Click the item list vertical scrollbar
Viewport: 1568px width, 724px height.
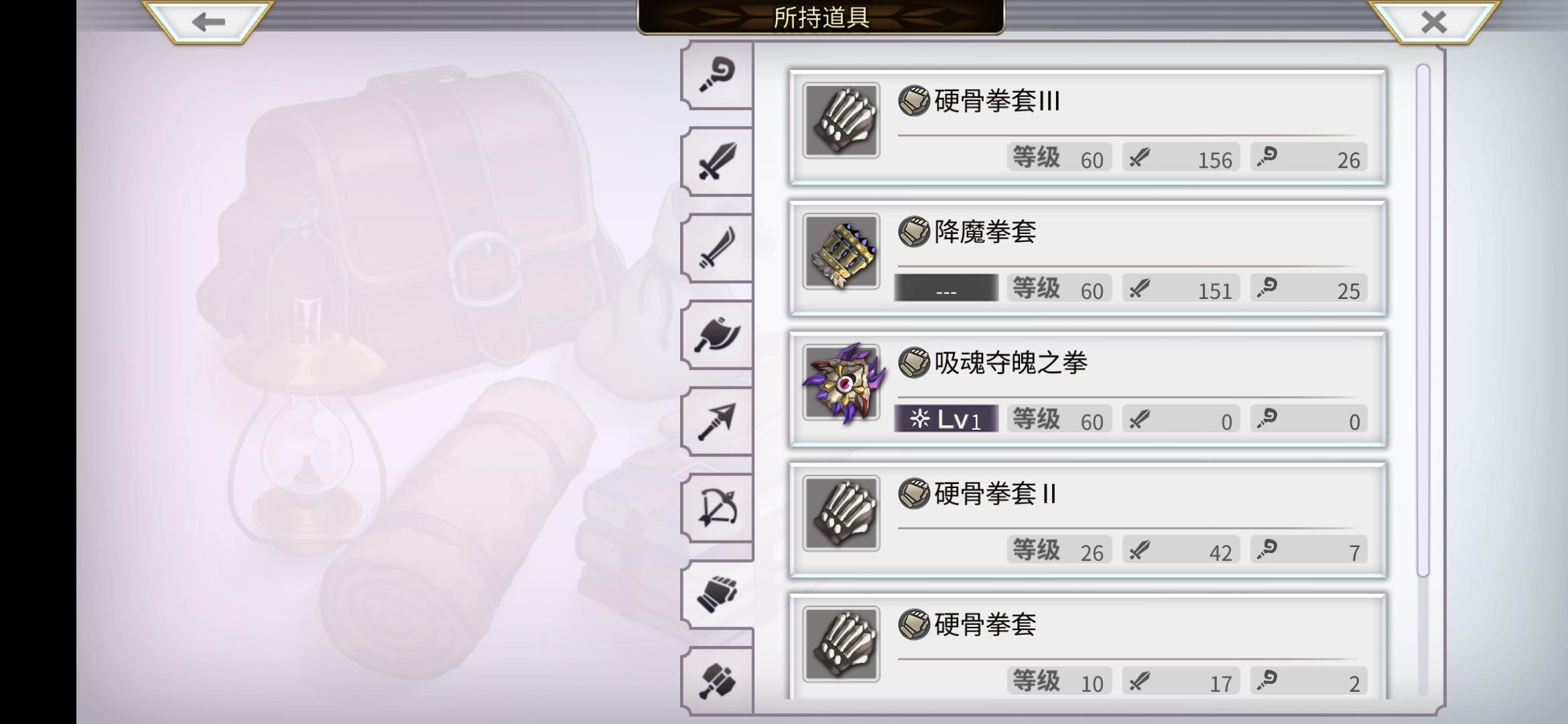1423,320
